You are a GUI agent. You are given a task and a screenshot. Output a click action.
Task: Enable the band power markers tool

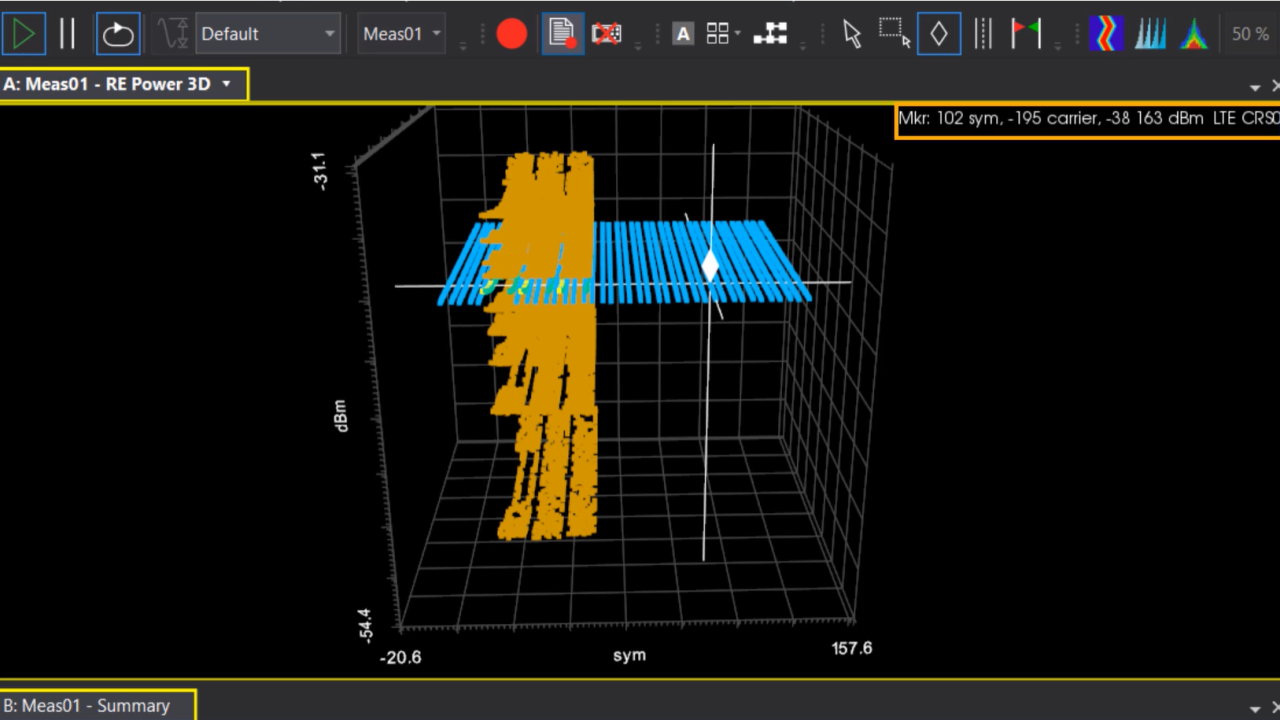[982, 33]
